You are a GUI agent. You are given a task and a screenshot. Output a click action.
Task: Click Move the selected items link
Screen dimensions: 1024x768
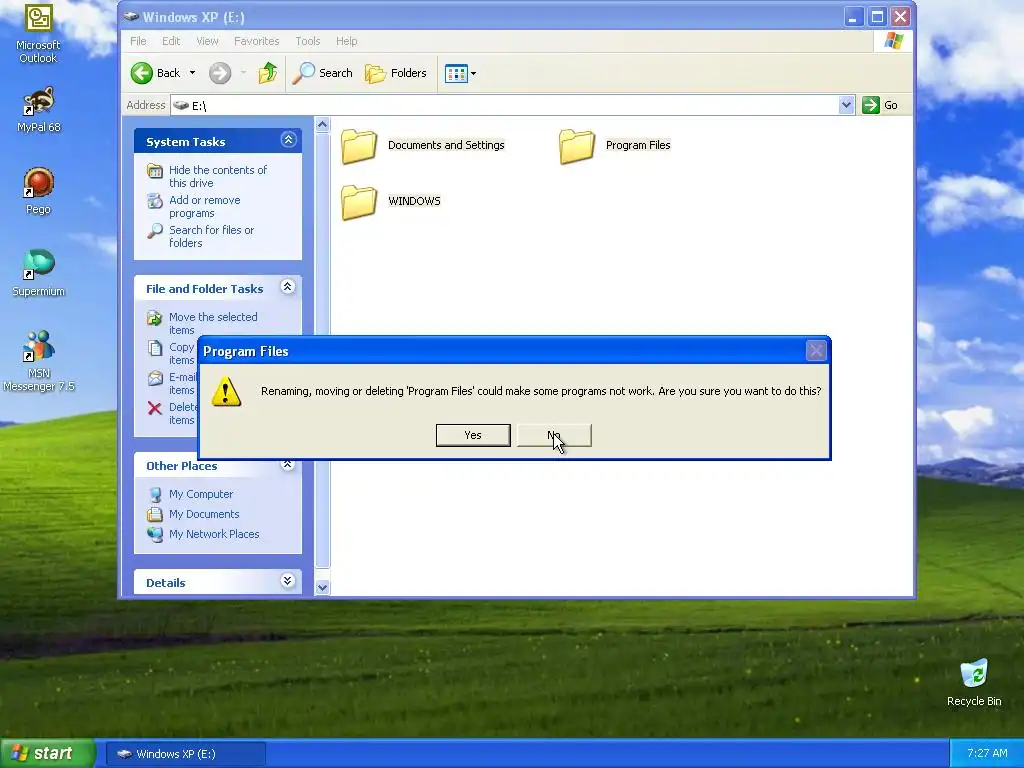click(x=213, y=324)
